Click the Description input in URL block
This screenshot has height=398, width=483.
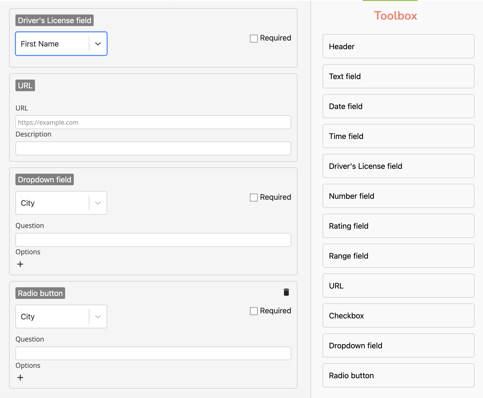pos(153,148)
